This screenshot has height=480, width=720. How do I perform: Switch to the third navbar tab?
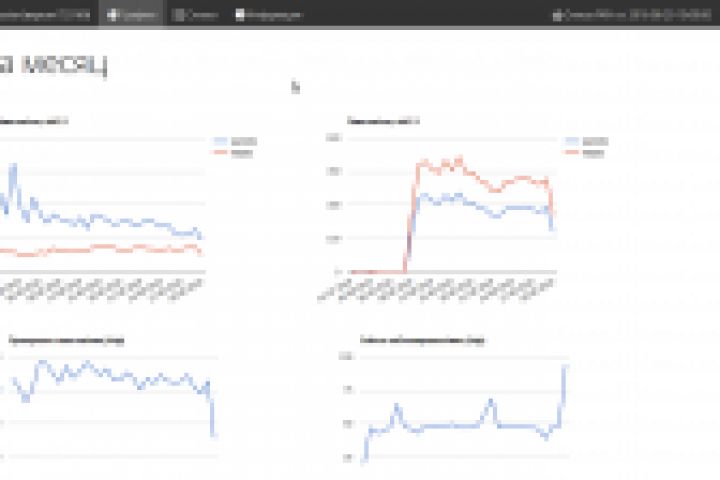click(x=269, y=15)
